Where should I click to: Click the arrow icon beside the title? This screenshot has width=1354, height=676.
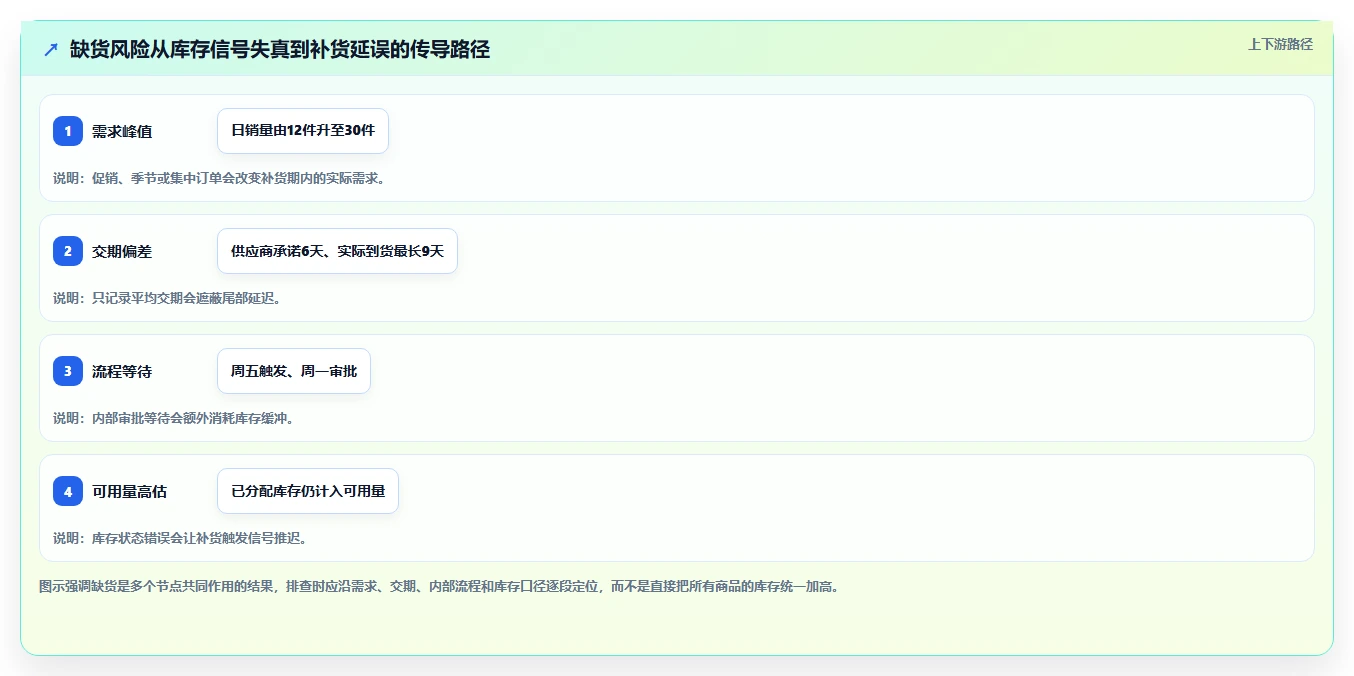coord(51,49)
